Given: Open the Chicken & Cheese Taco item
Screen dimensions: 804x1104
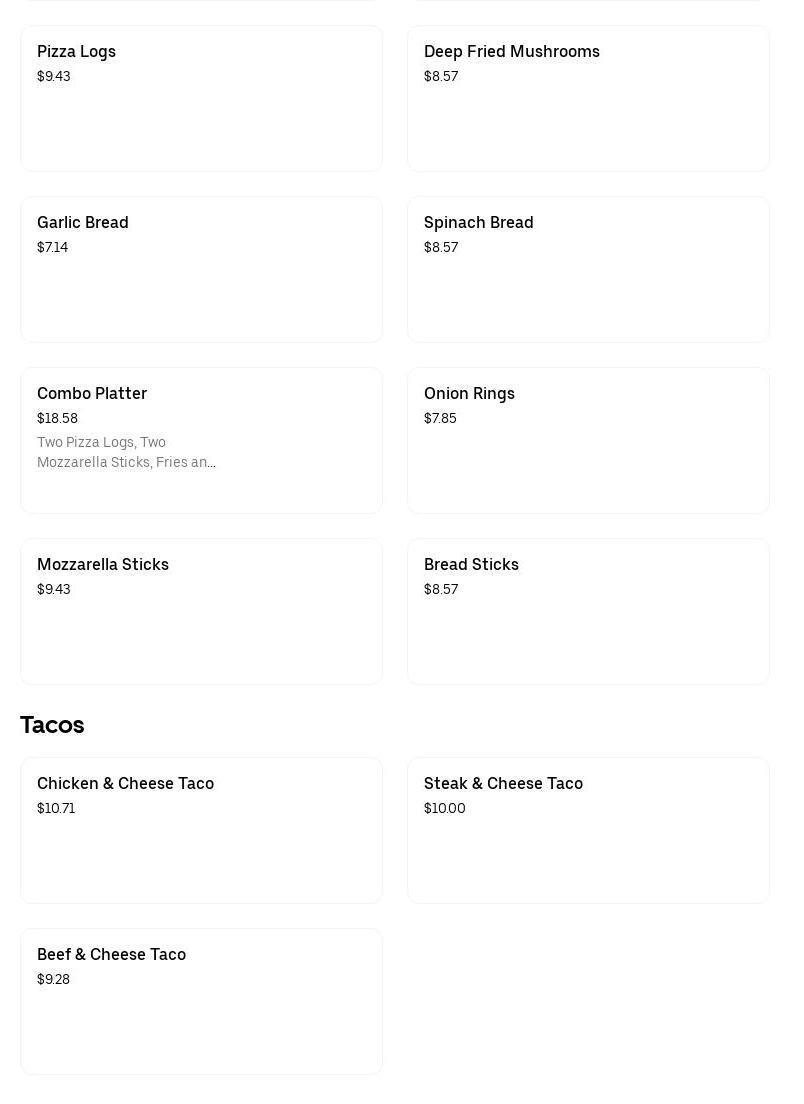Looking at the screenshot, I should [x=201, y=830].
